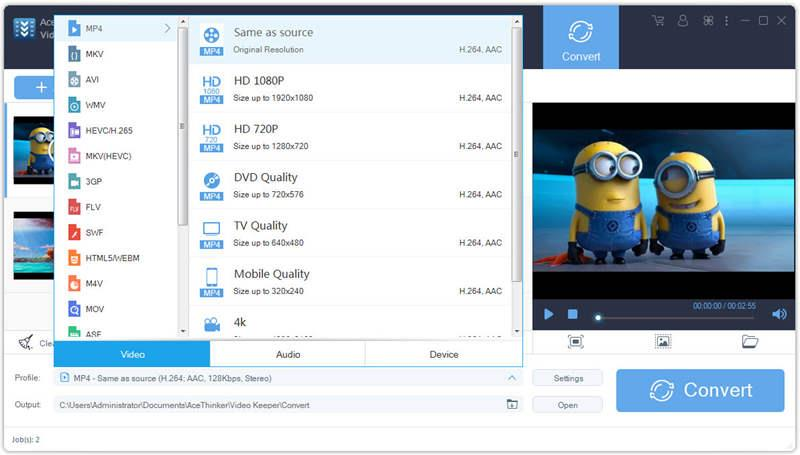Select the MKV(HEVC) format icon

(x=74, y=156)
